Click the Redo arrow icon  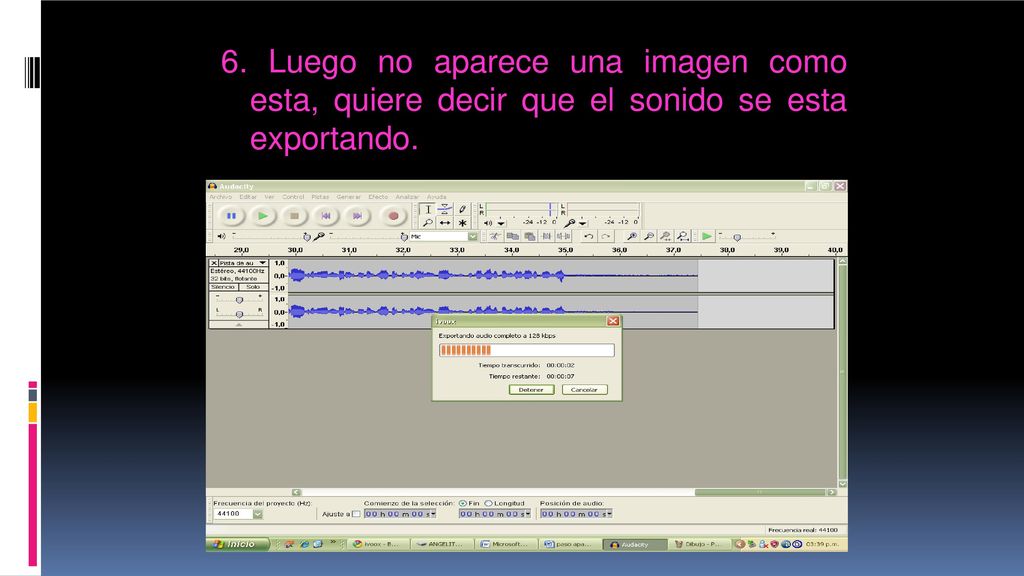tap(606, 236)
